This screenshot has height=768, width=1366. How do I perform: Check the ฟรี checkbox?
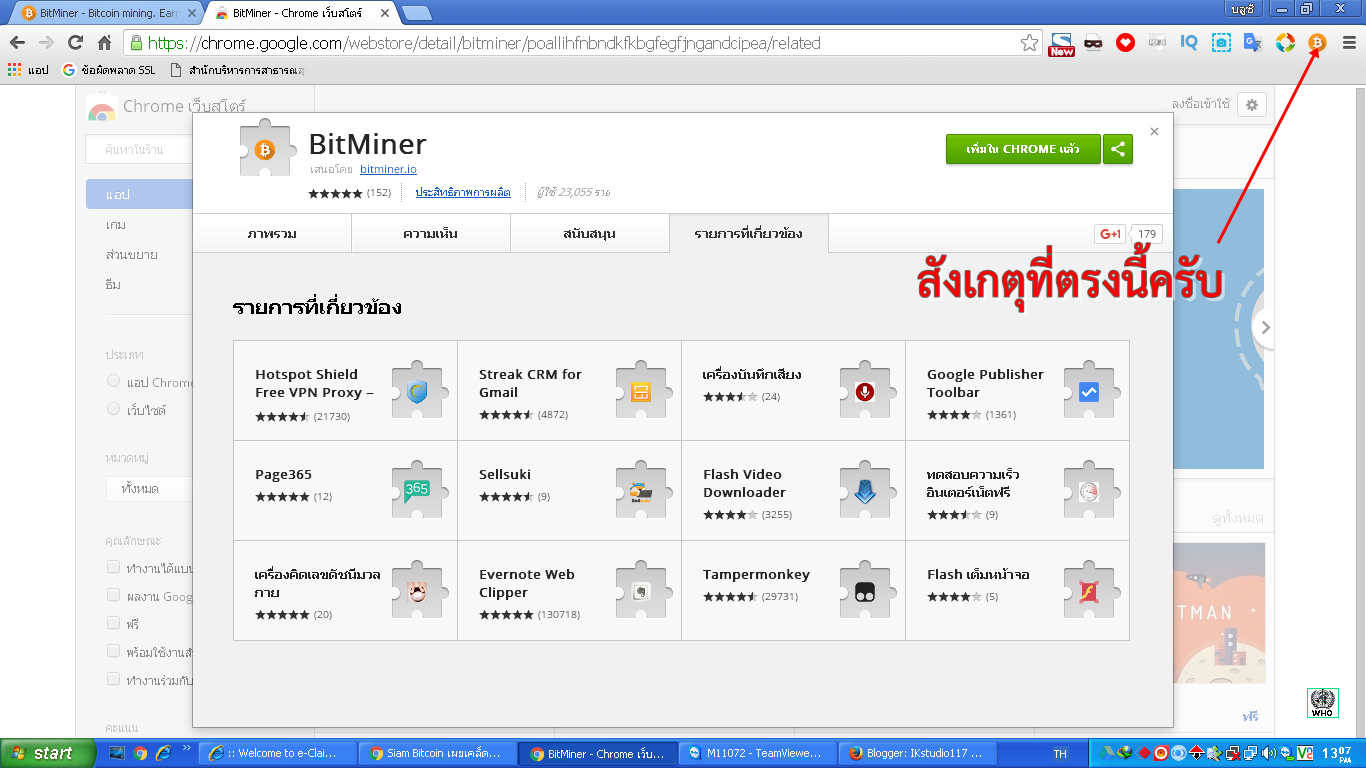(x=114, y=623)
